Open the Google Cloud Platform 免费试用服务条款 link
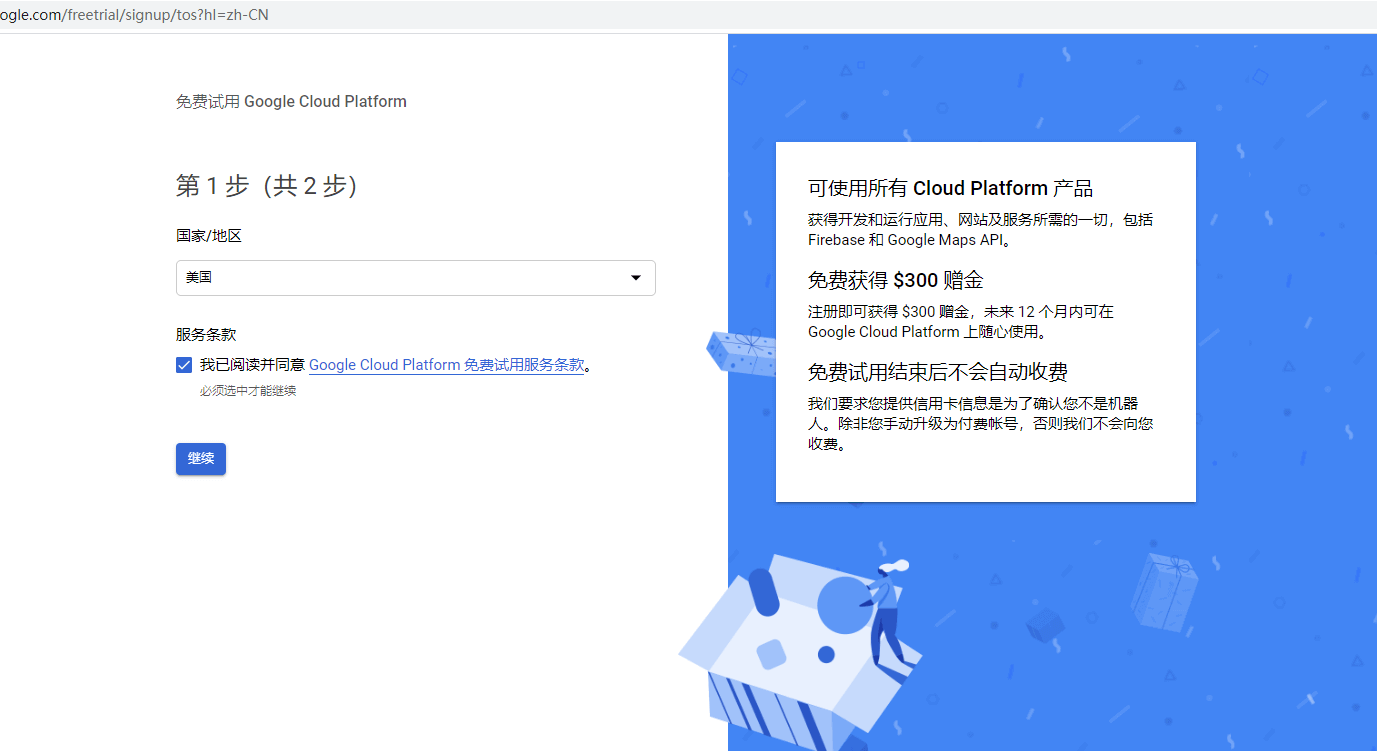 pos(446,365)
